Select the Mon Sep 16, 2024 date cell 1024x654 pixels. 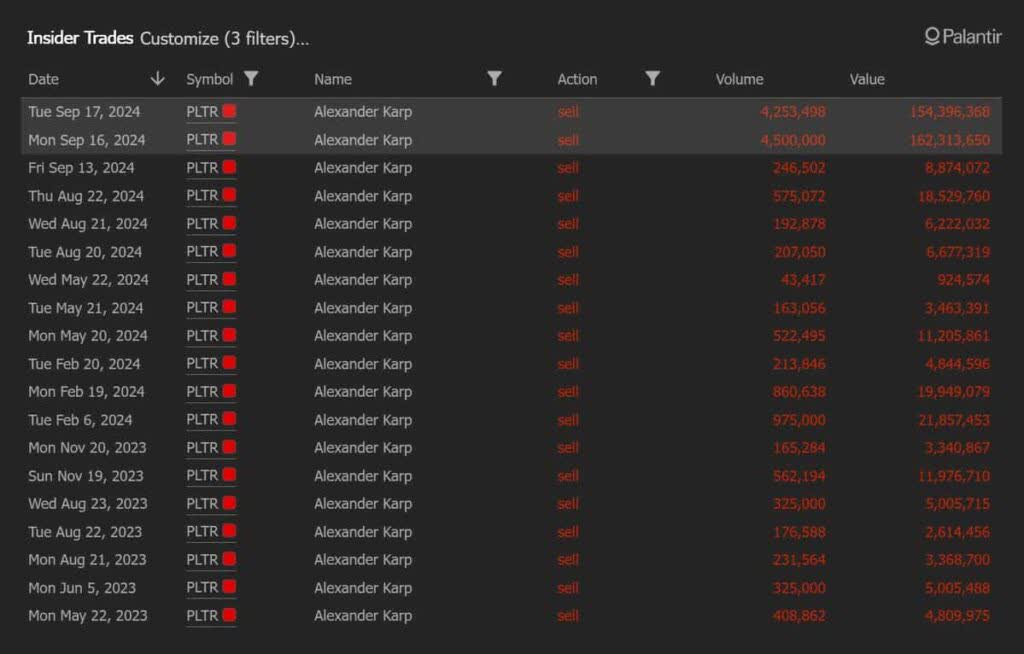(87, 140)
